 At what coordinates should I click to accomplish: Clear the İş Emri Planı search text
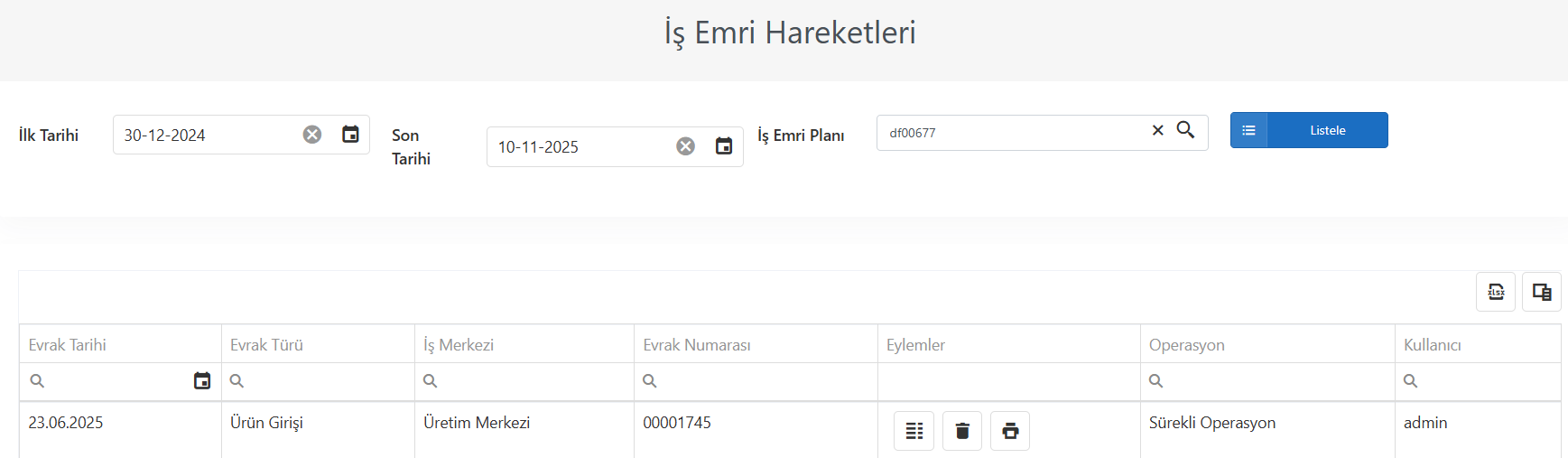coord(1158,131)
